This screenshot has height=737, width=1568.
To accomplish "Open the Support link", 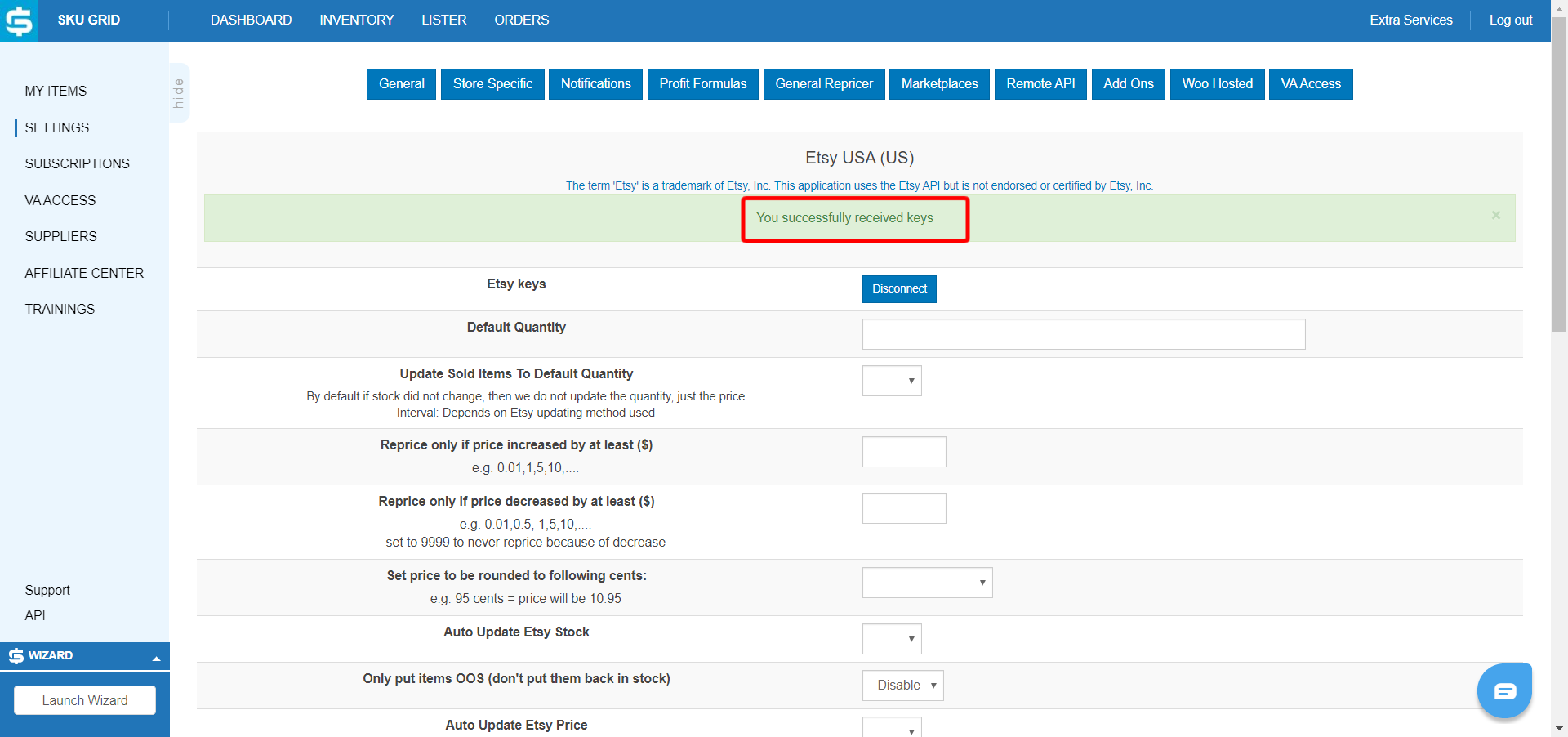I will click(47, 590).
